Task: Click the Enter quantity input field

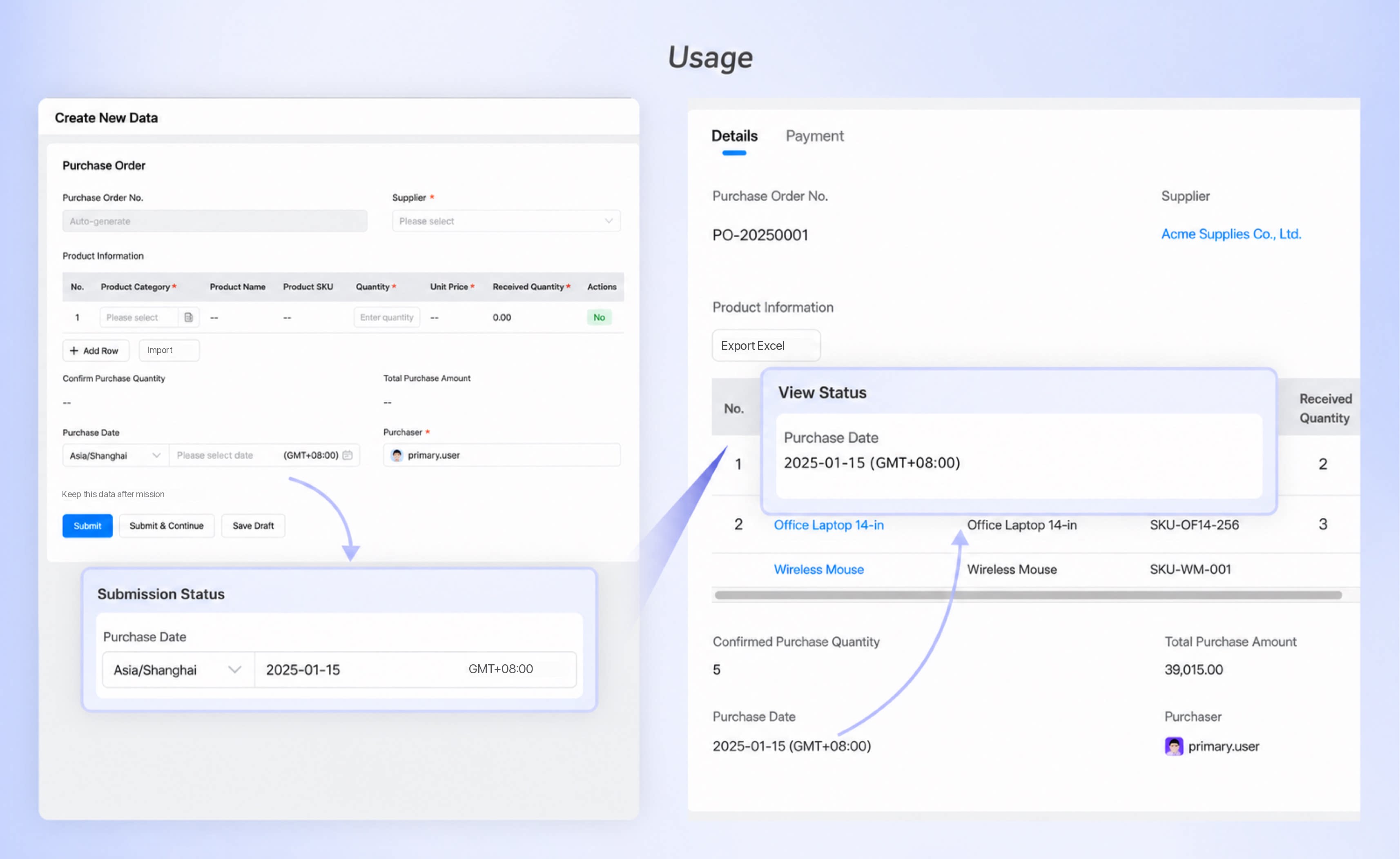Action: [x=387, y=317]
